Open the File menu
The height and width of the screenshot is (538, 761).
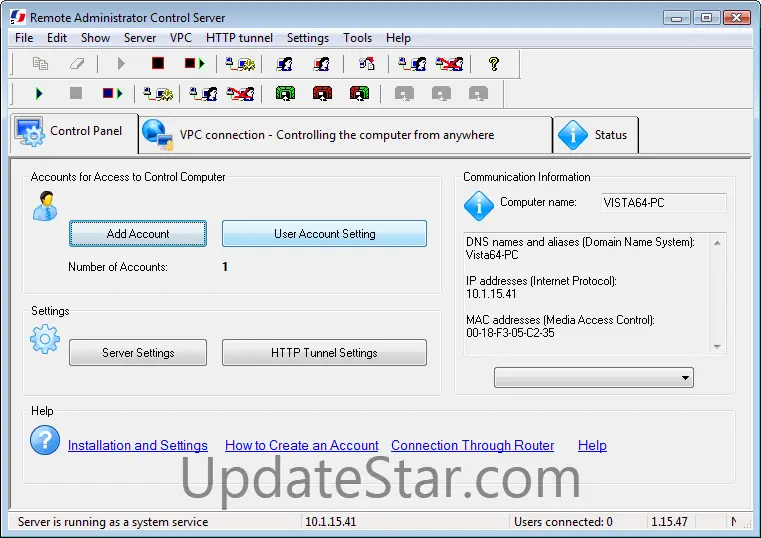coord(24,38)
